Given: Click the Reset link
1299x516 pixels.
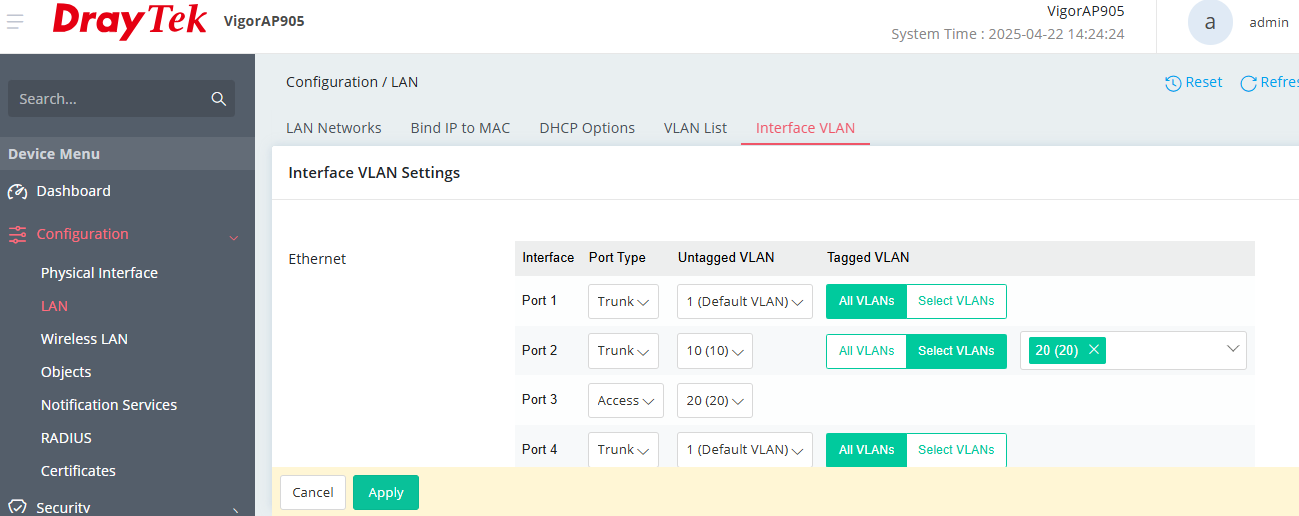Looking at the screenshot, I should point(1194,83).
